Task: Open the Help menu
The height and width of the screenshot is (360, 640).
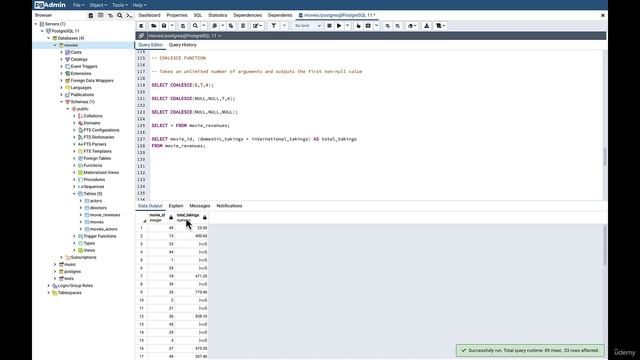Action: 139,5
